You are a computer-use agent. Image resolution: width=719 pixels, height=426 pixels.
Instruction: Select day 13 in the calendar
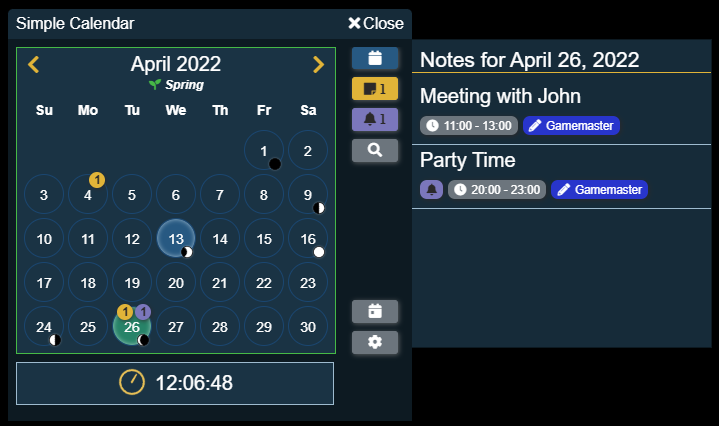coord(175,239)
